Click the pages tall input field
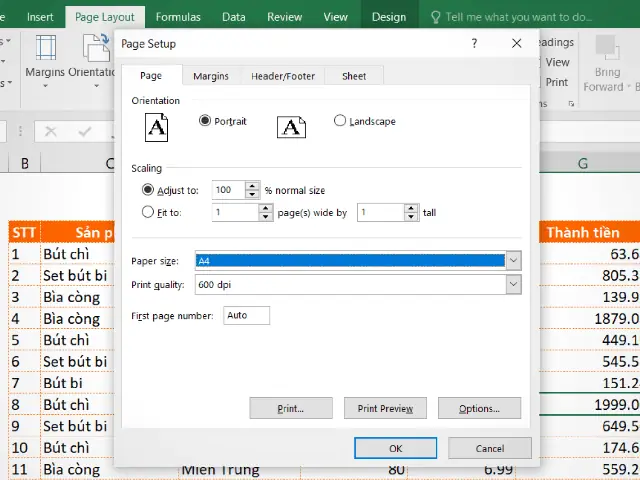Viewport: 640px width, 480px height. [381, 213]
